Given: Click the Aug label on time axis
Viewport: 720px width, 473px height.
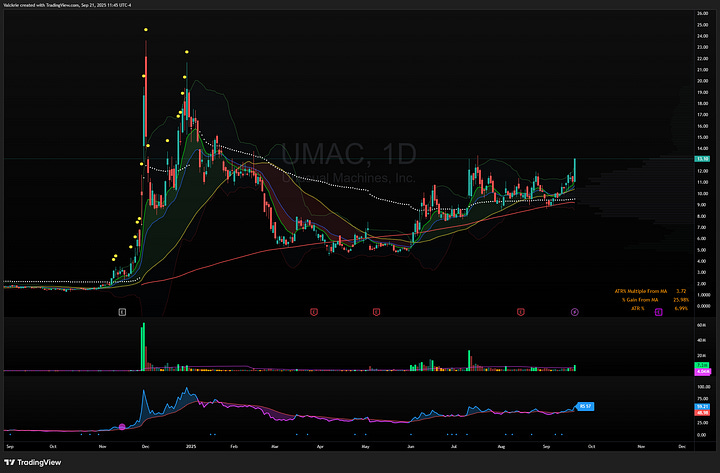Looking at the screenshot, I should tap(501, 446).
